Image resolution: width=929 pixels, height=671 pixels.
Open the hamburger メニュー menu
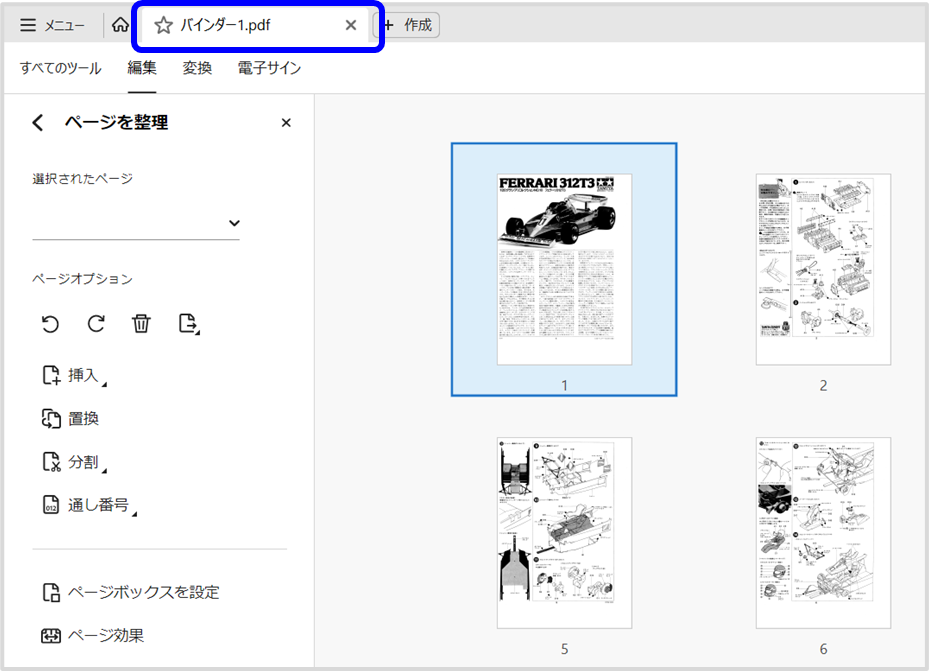click(52, 25)
